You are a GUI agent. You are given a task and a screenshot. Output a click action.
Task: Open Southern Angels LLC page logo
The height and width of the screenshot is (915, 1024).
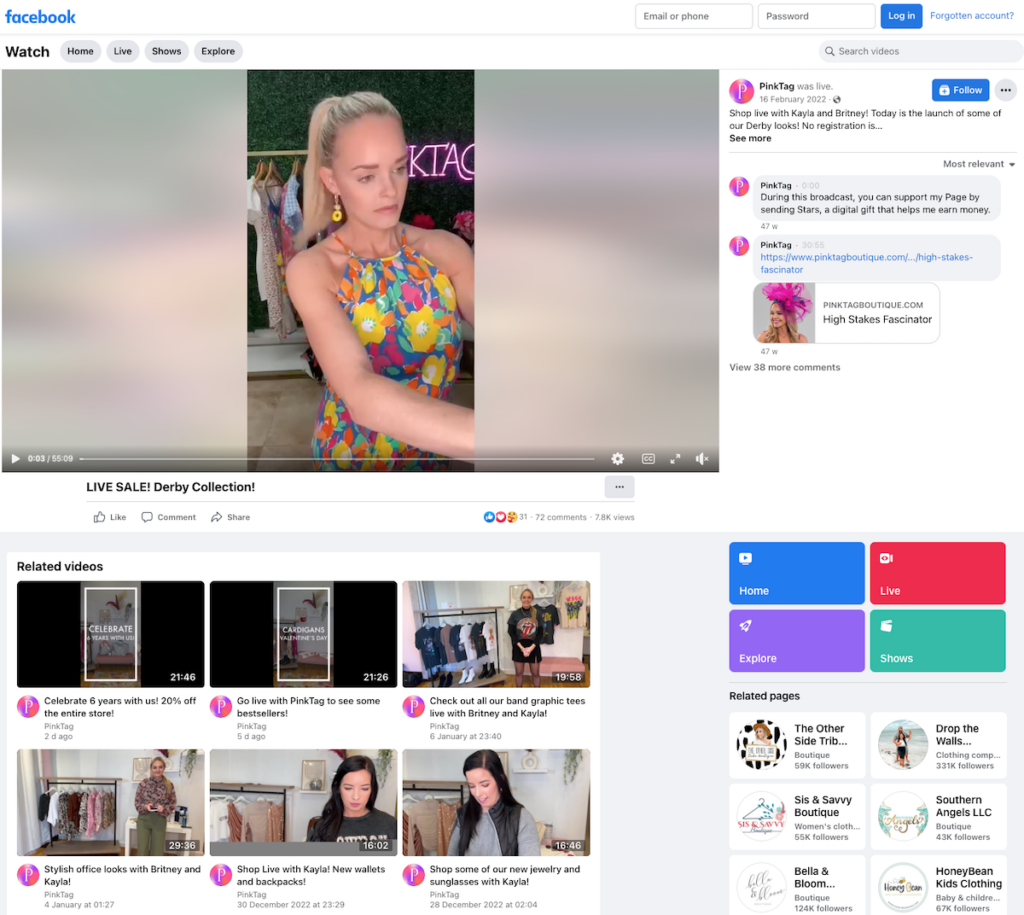(903, 816)
